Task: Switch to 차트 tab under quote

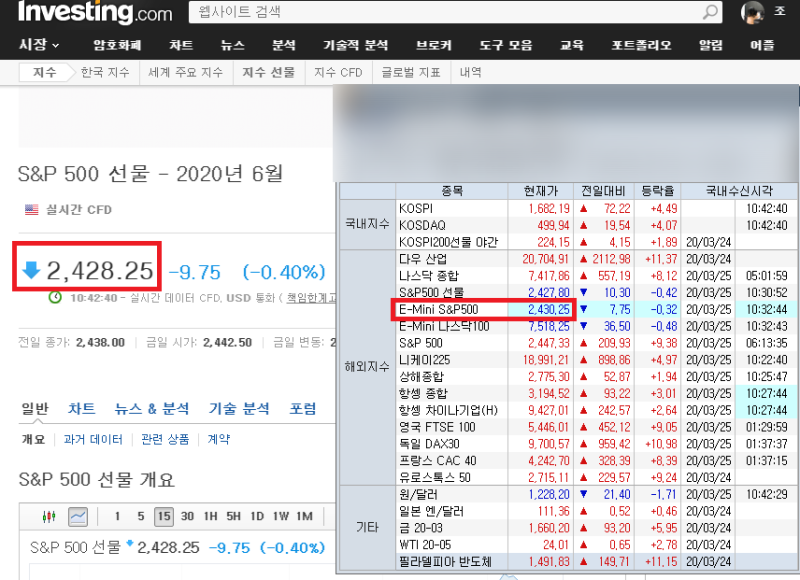Action: (x=82, y=409)
